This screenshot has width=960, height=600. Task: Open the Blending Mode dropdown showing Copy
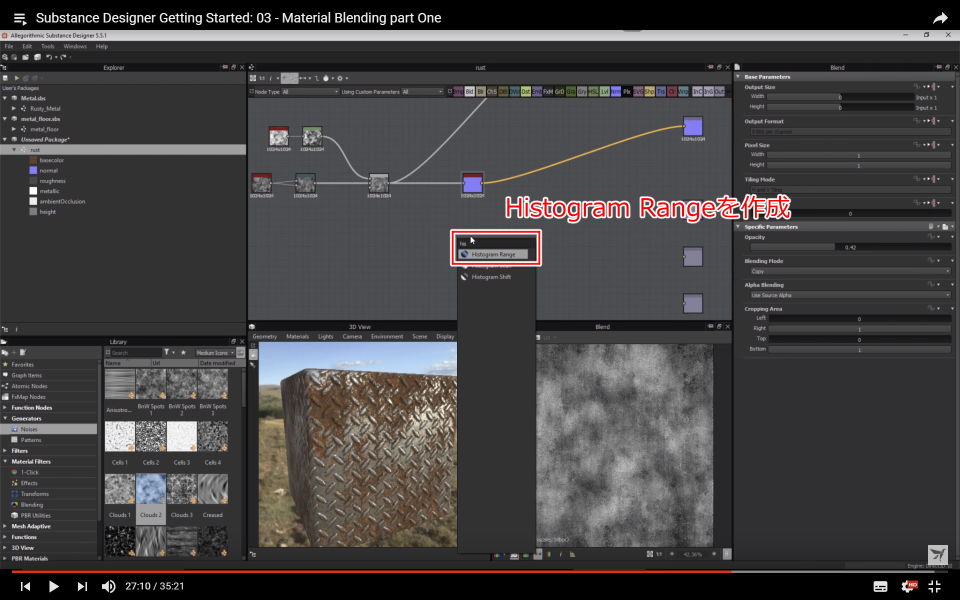pos(850,271)
